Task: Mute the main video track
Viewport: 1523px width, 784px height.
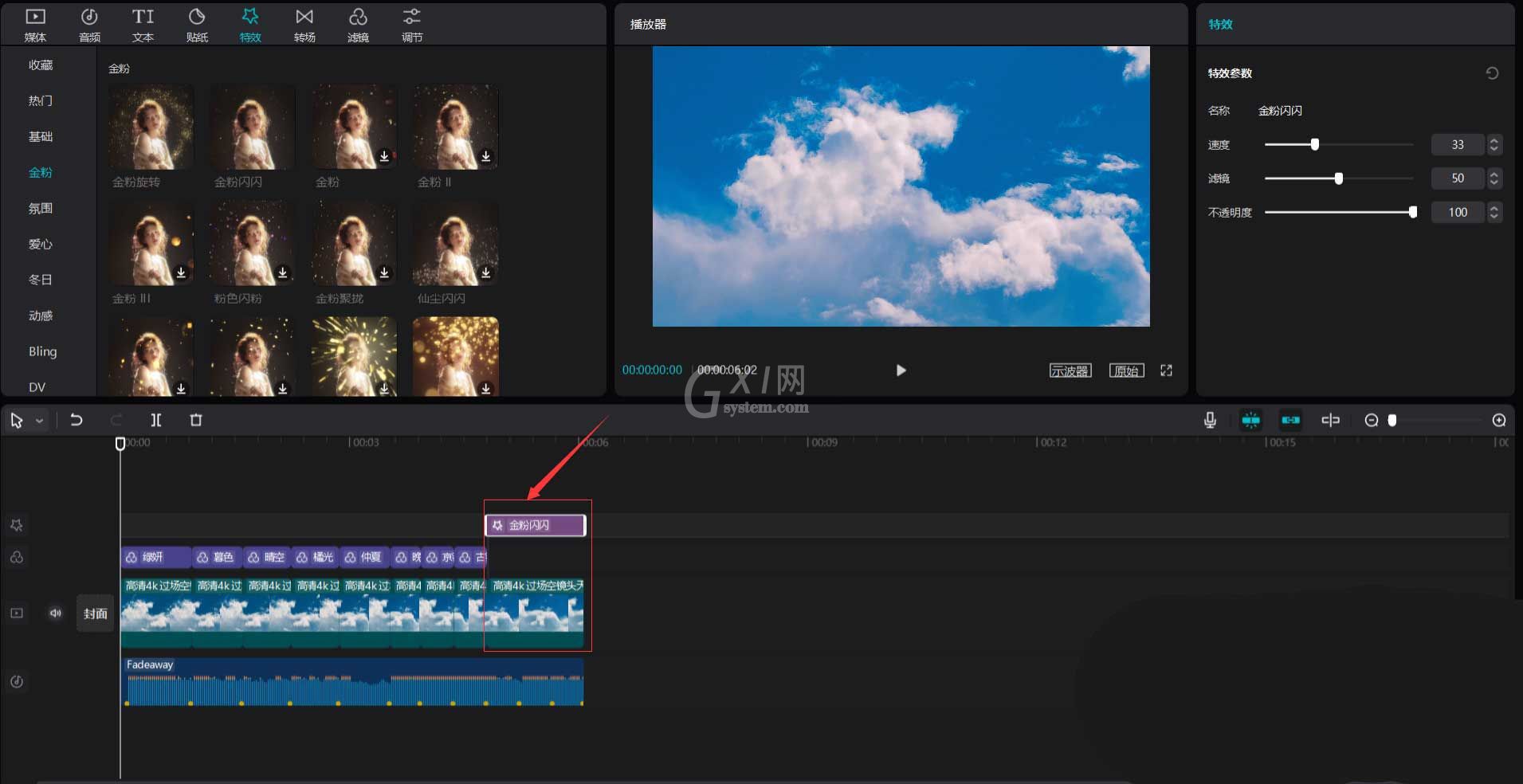Action: pos(56,613)
